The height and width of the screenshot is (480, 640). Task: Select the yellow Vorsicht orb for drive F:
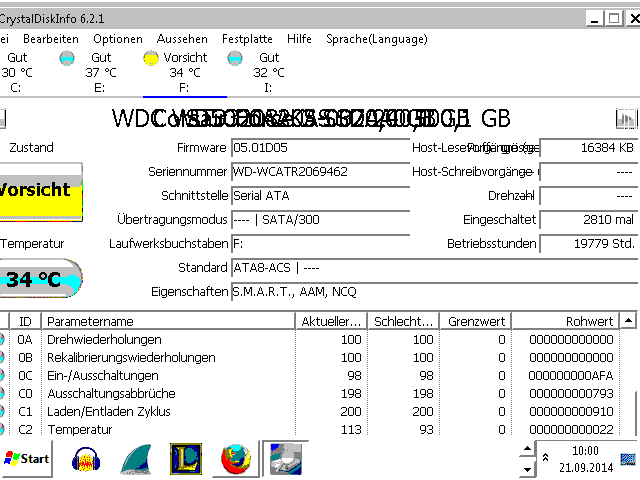click(x=151, y=58)
